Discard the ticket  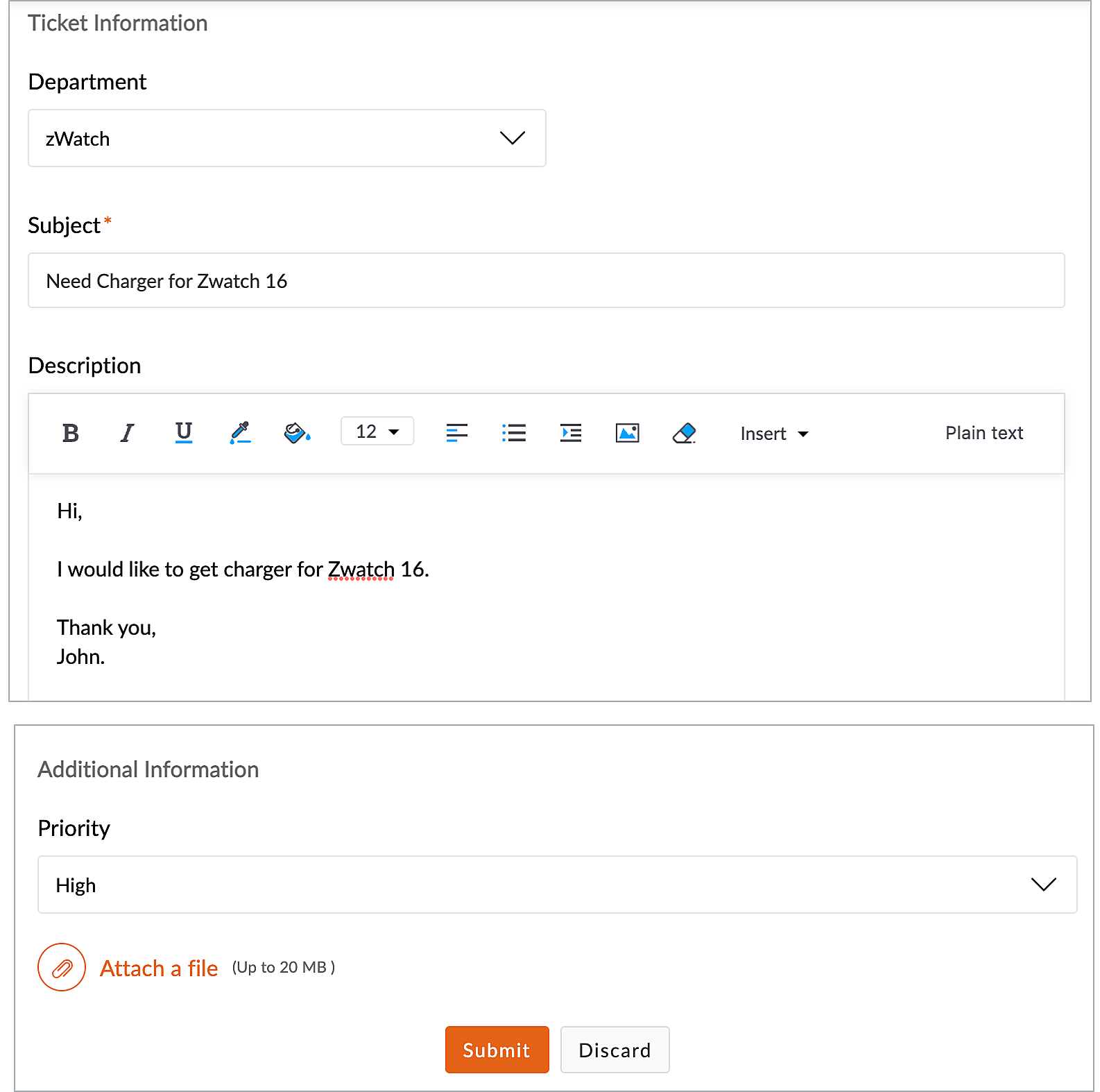pos(615,1050)
